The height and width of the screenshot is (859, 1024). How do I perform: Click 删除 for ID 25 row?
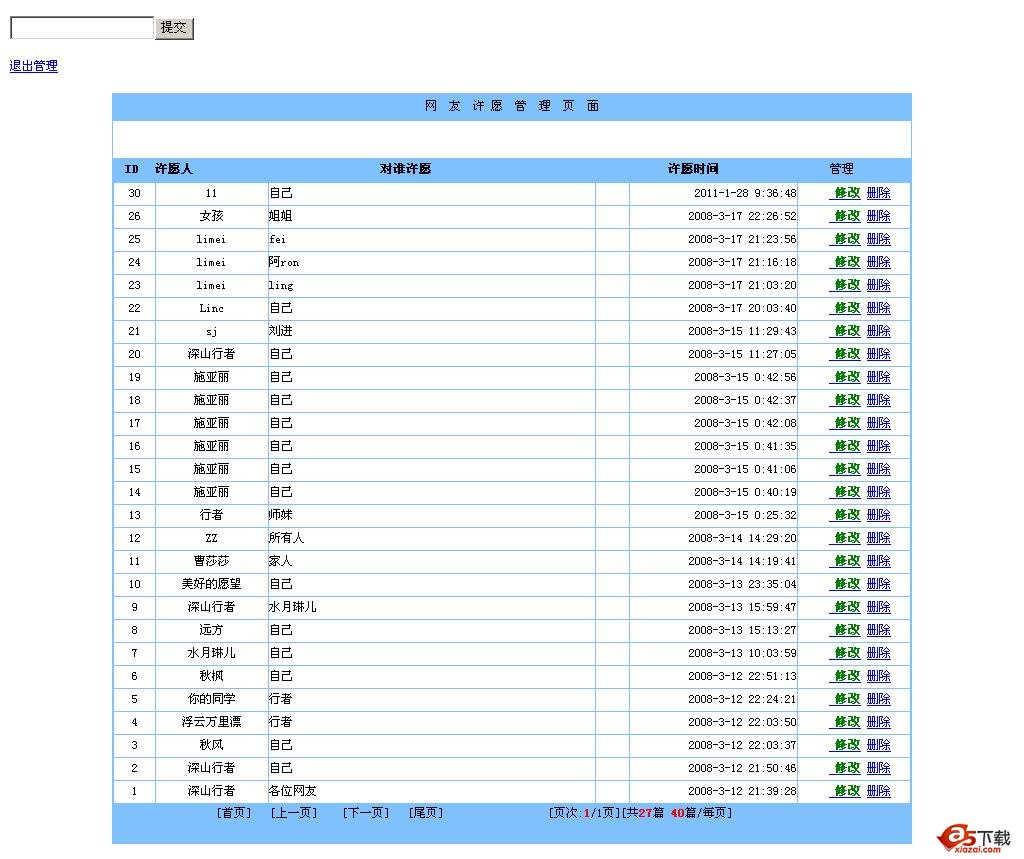[878, 238]
